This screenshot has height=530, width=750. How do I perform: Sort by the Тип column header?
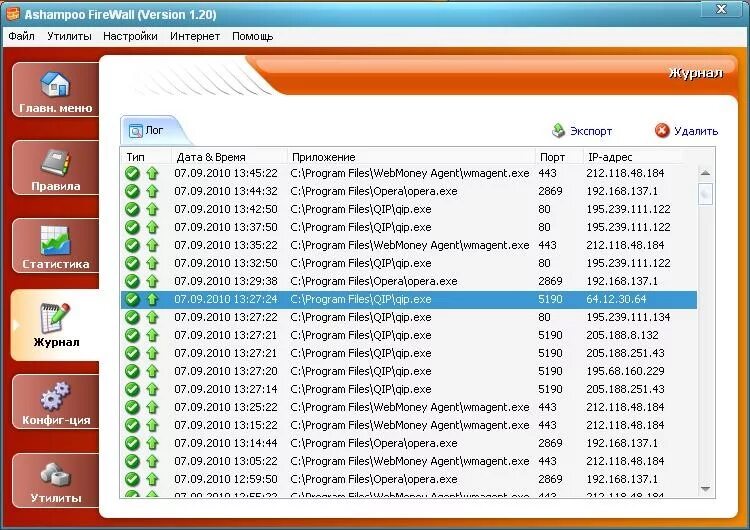point(146,157)
